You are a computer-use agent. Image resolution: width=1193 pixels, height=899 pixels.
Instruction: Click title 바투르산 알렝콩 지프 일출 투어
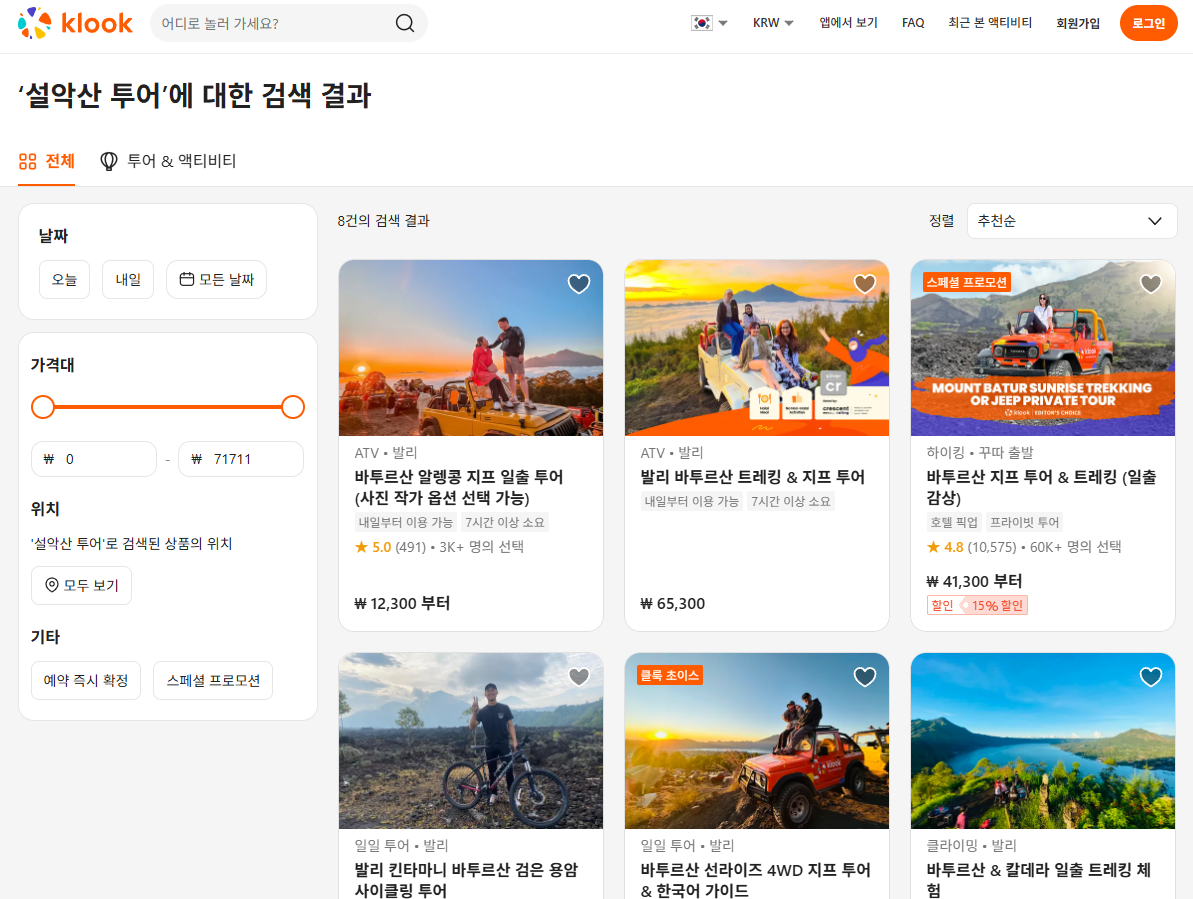[459, 487]
